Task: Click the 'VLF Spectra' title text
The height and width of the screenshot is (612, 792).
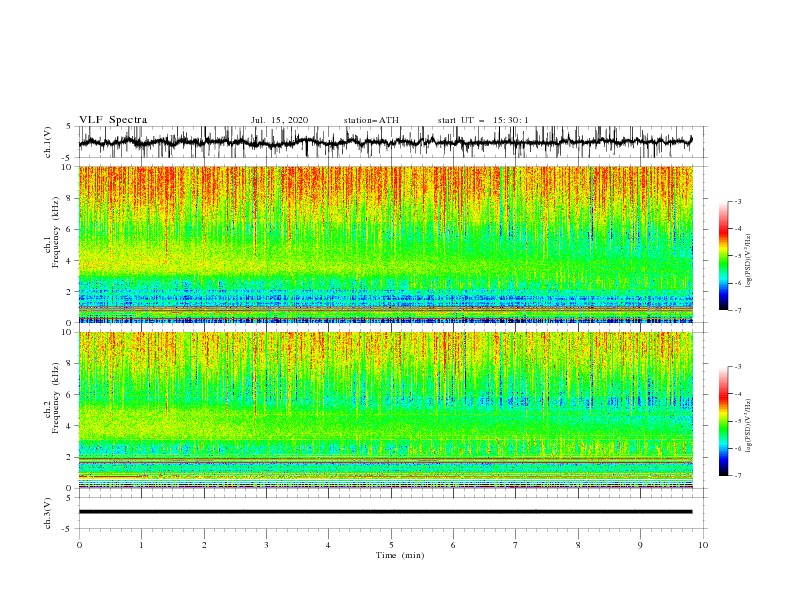Action: pos(113,120)
